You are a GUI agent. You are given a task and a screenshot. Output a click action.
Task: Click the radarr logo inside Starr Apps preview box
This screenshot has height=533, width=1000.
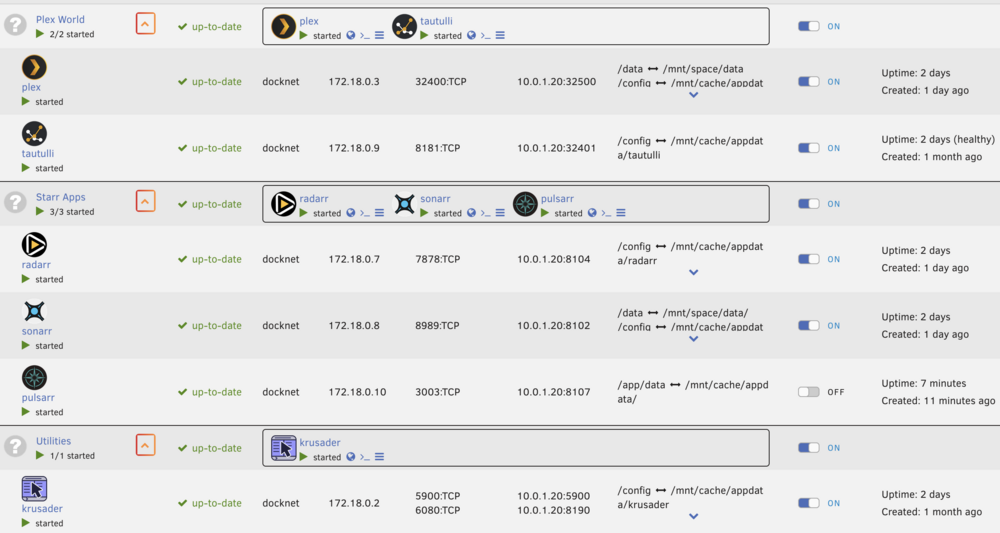pos(283,205)
